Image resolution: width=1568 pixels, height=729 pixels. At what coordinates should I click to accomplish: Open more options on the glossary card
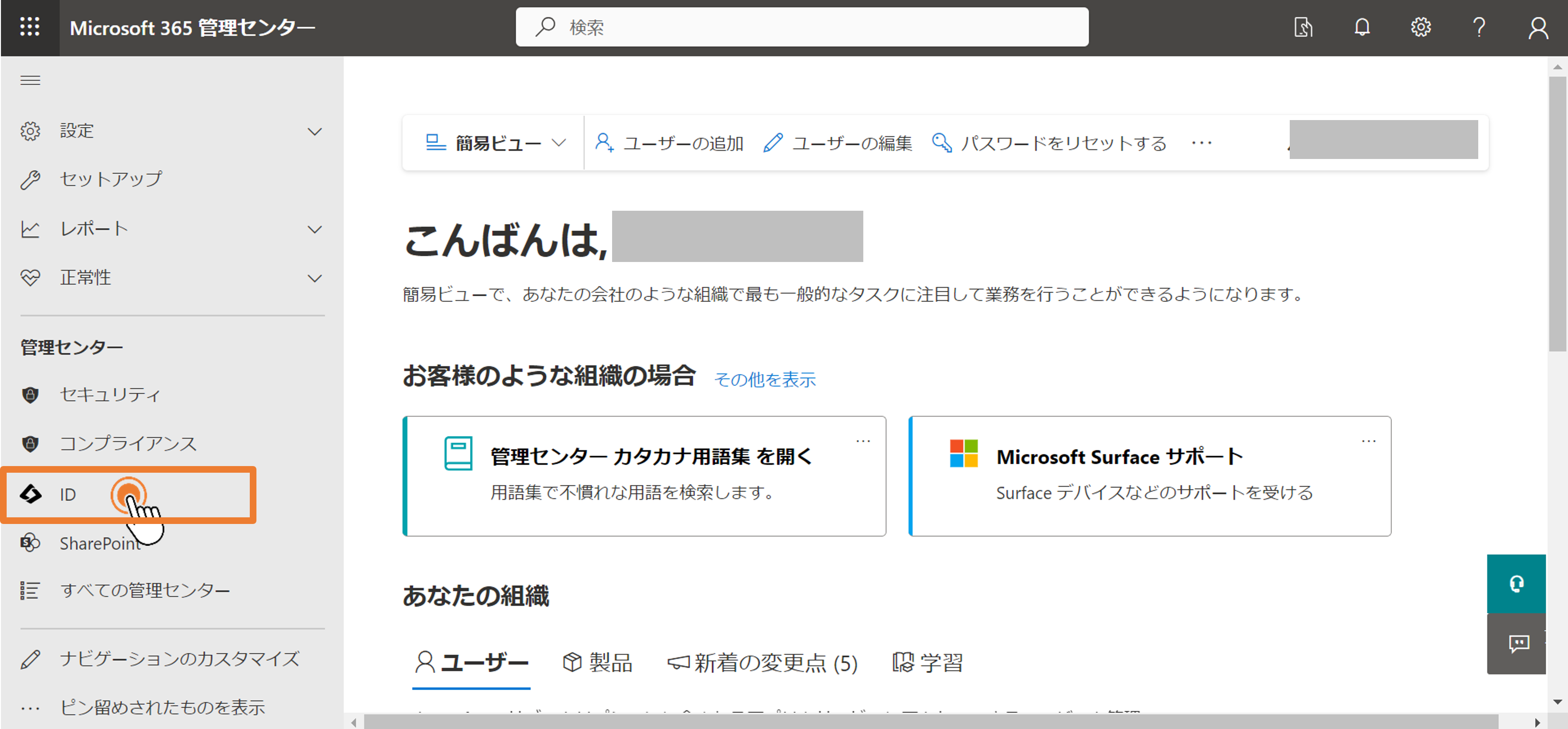[x=863, y=440]
